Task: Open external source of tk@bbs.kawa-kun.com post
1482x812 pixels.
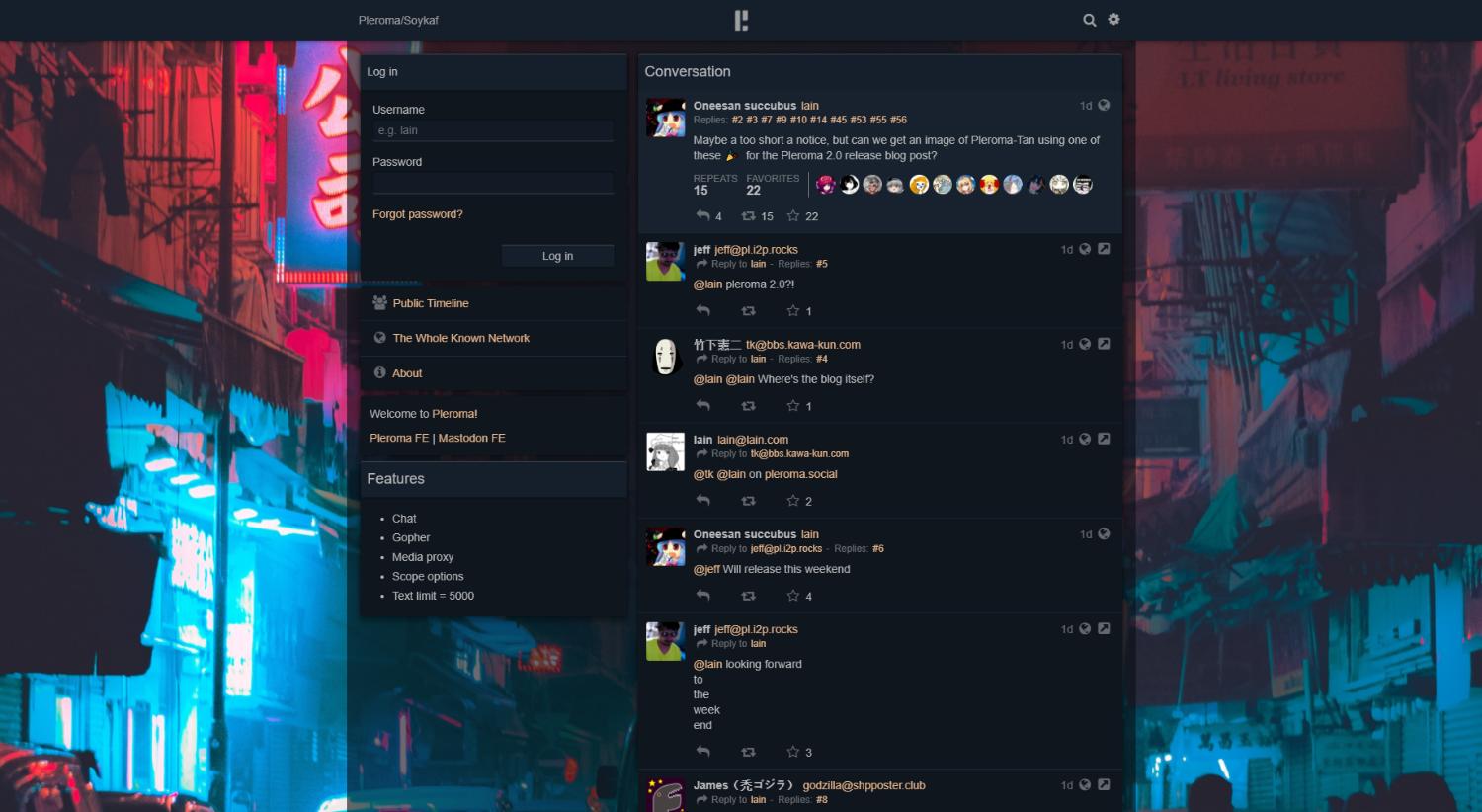Action: [x=1104, y=344]
